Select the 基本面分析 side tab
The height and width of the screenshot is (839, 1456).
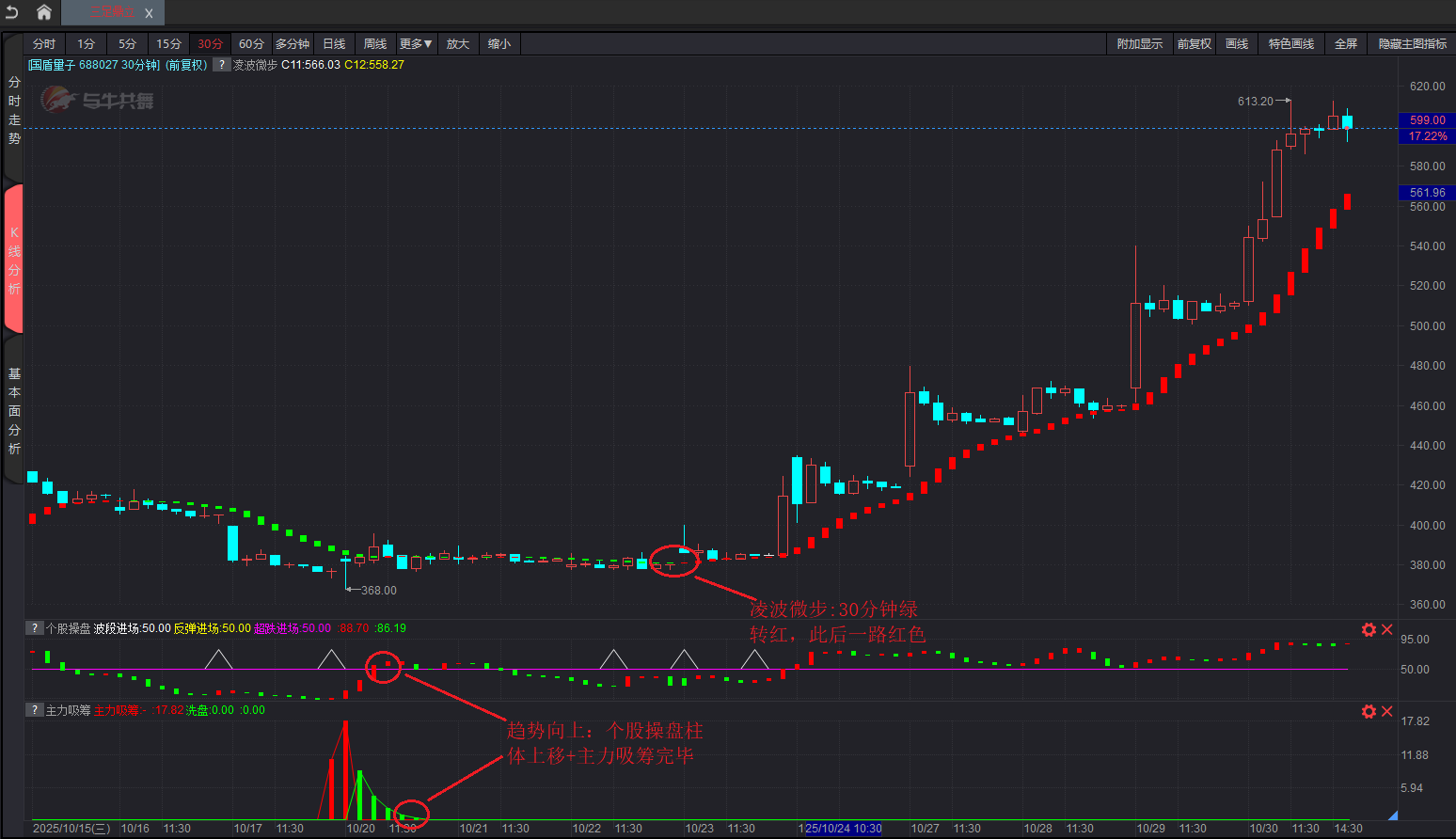pyautogui.click(x=14, y=411)
